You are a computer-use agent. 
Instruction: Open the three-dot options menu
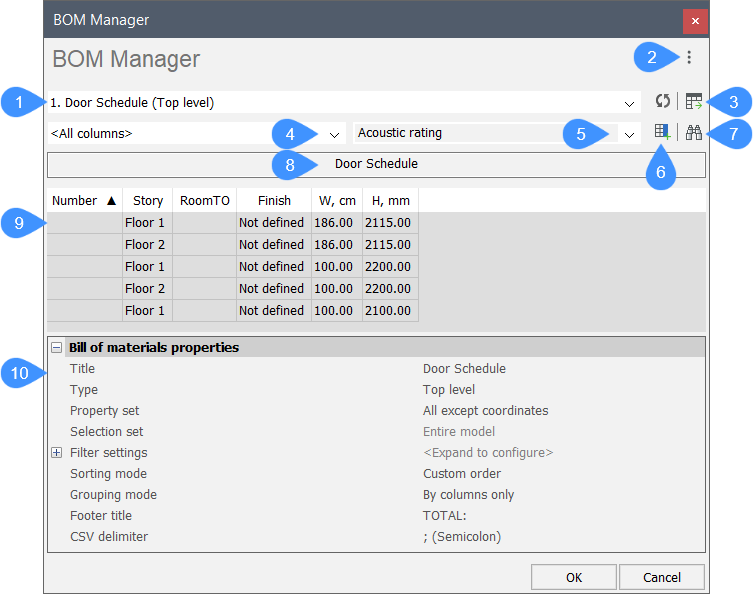(688, 58)
